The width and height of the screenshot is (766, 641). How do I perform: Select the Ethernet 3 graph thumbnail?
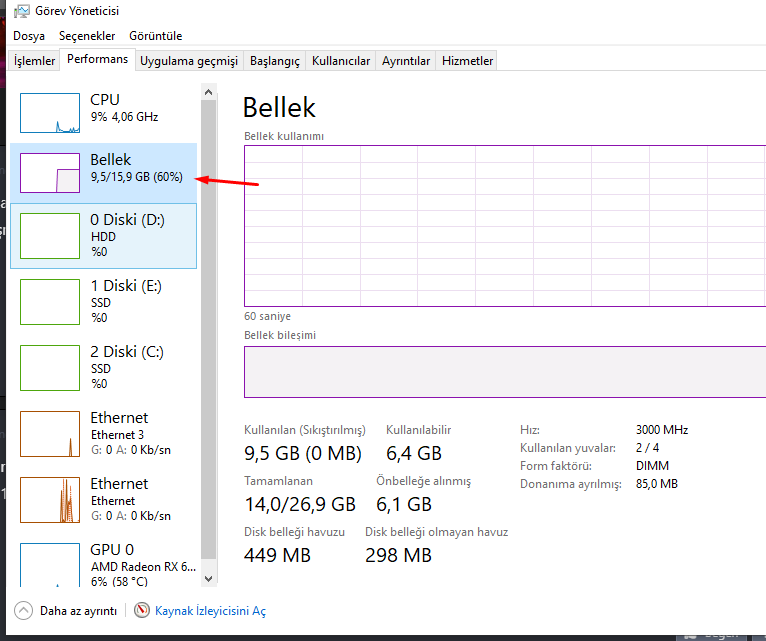(x=50, y=434)
